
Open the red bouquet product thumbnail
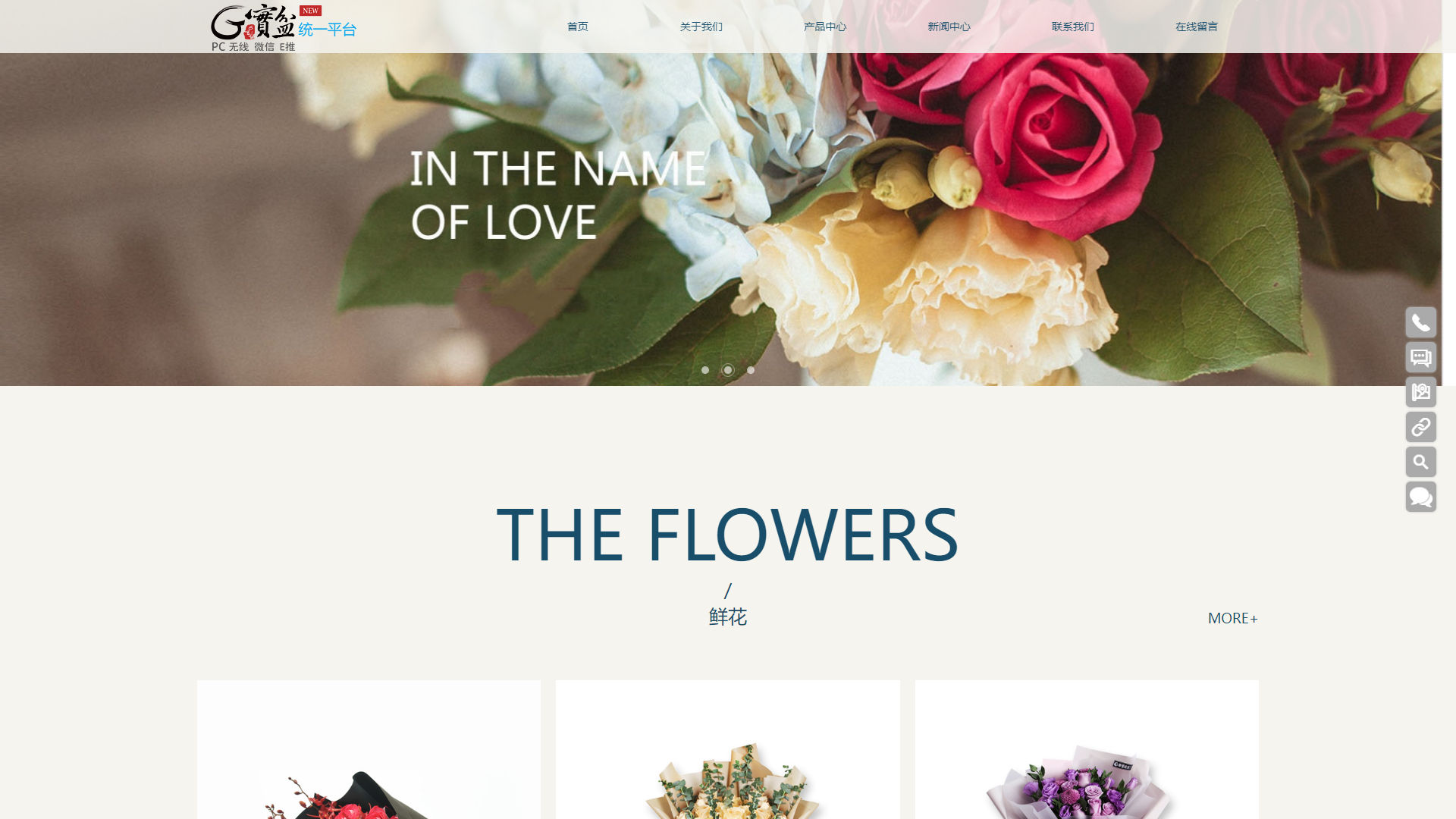[x=369, y=749]
